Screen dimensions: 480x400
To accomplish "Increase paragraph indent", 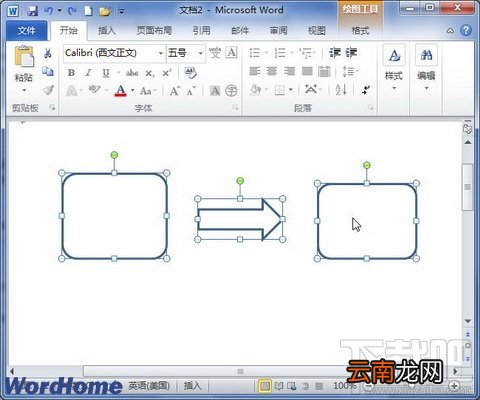I will point(351,53).
